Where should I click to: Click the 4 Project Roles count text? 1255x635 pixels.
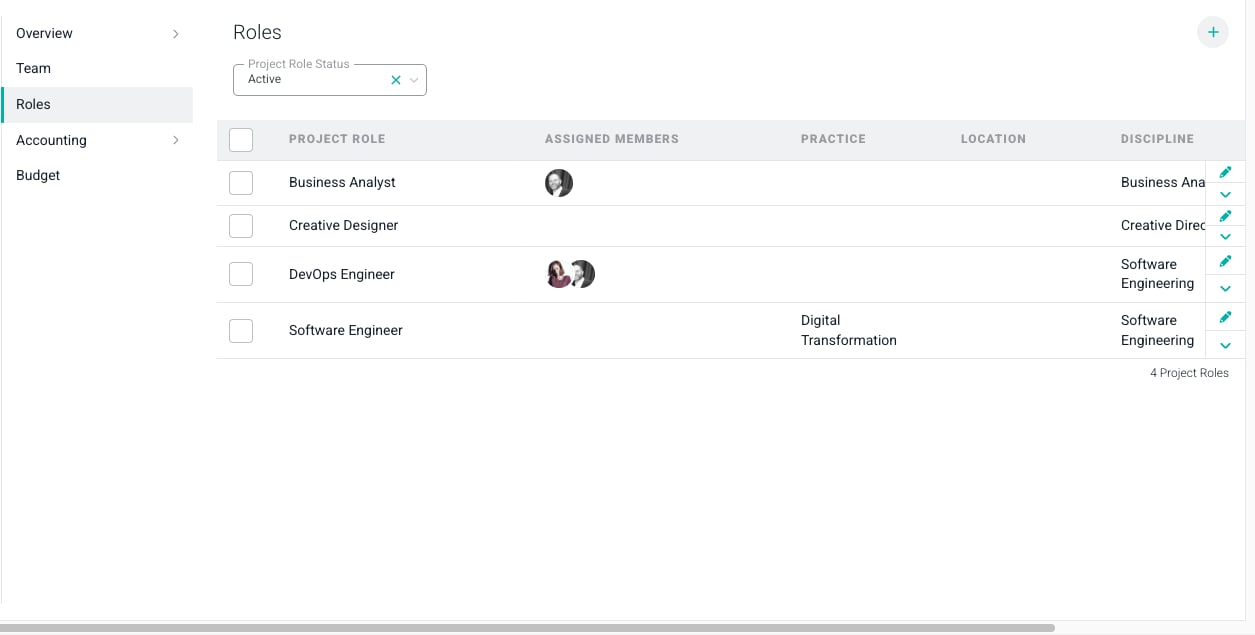click(1189, 373)
